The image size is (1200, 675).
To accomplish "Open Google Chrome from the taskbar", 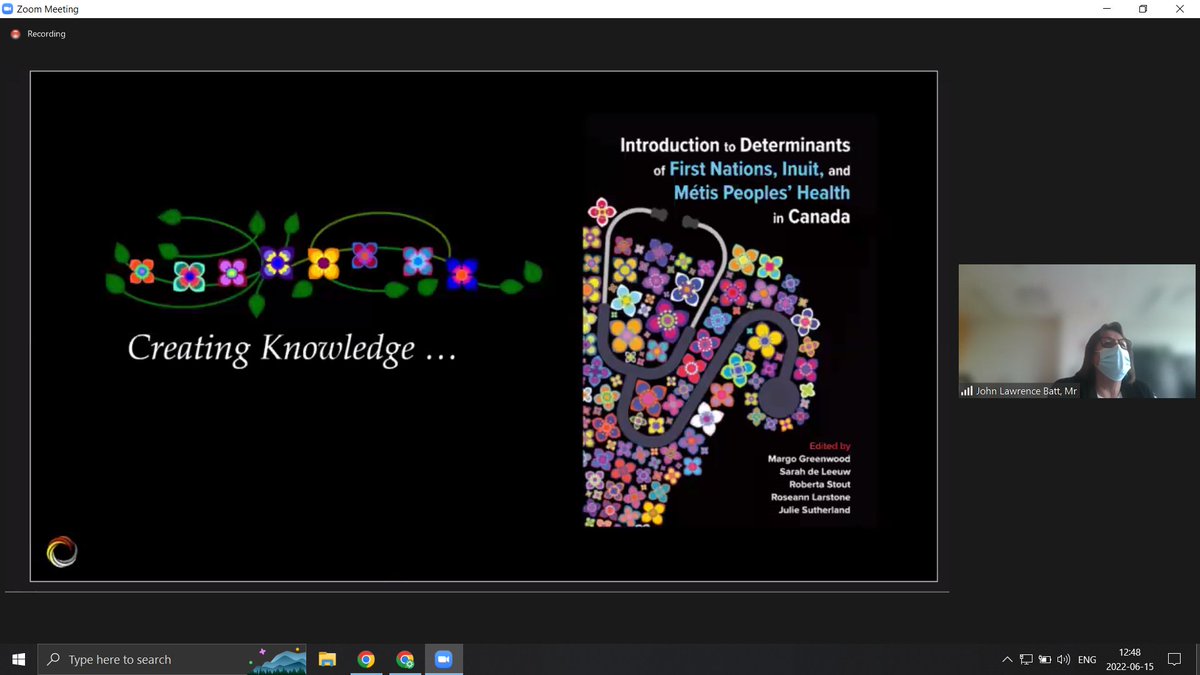I will pos(366,659).
